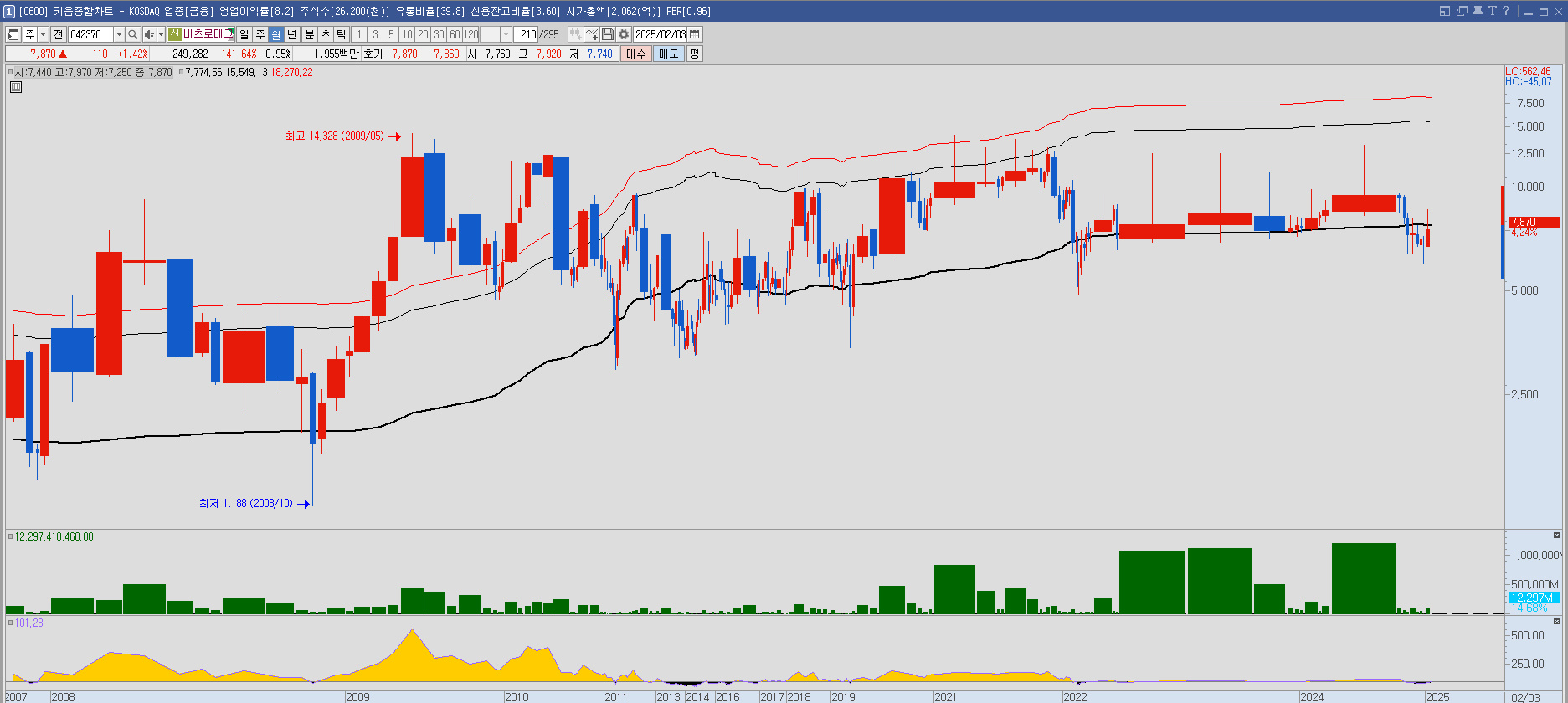Click the day high value 7,920
The image size is (1568, 703).
pyautogui.click(x=548, y=54)
